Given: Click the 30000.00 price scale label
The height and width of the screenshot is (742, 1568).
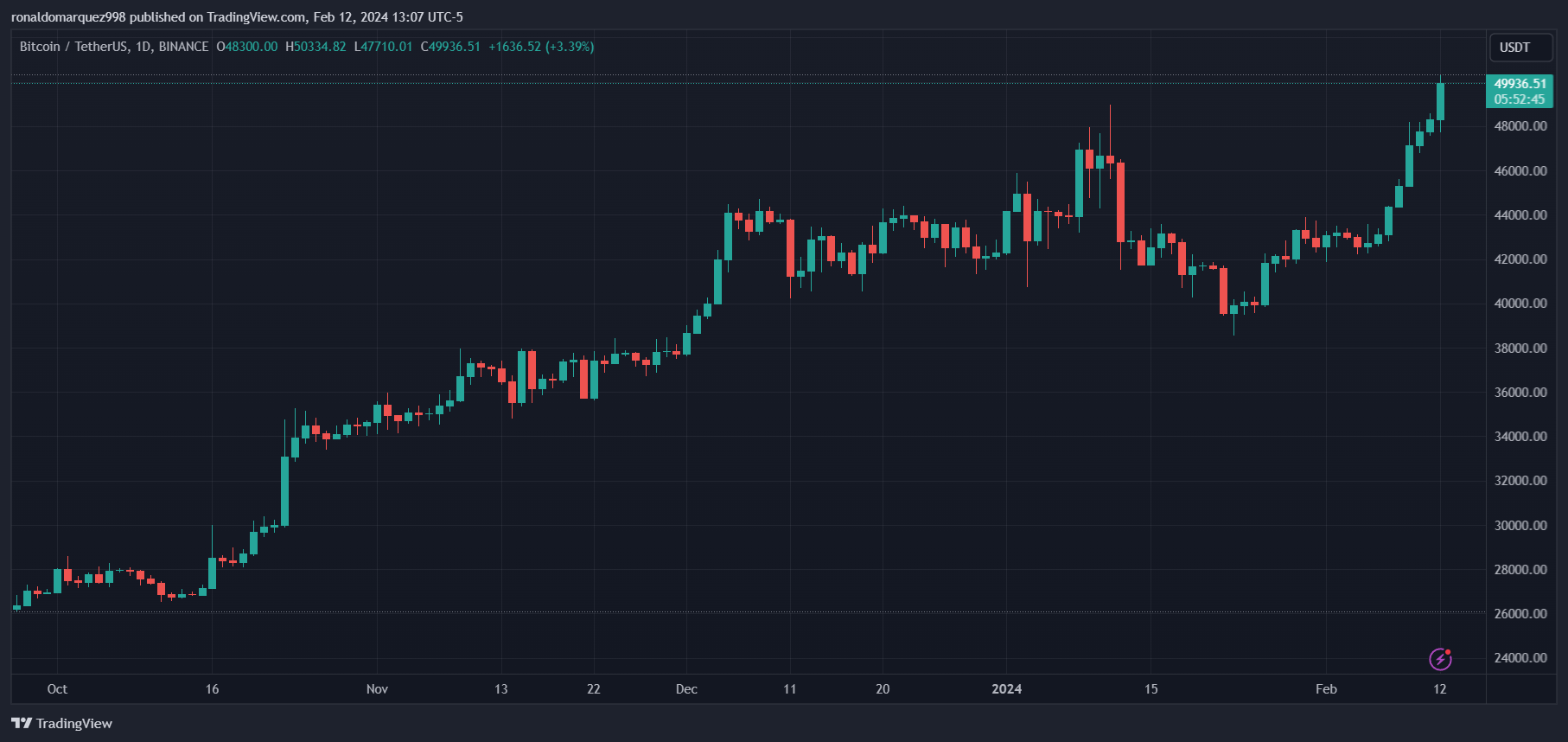Looking at the screenshot, I should click(x=1520, y=526).
